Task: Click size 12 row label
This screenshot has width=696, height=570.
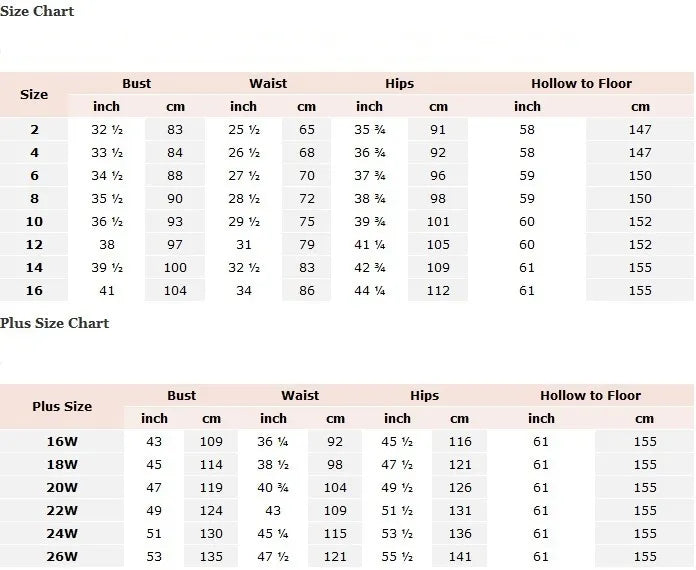Action: click(x=34, y=245)
